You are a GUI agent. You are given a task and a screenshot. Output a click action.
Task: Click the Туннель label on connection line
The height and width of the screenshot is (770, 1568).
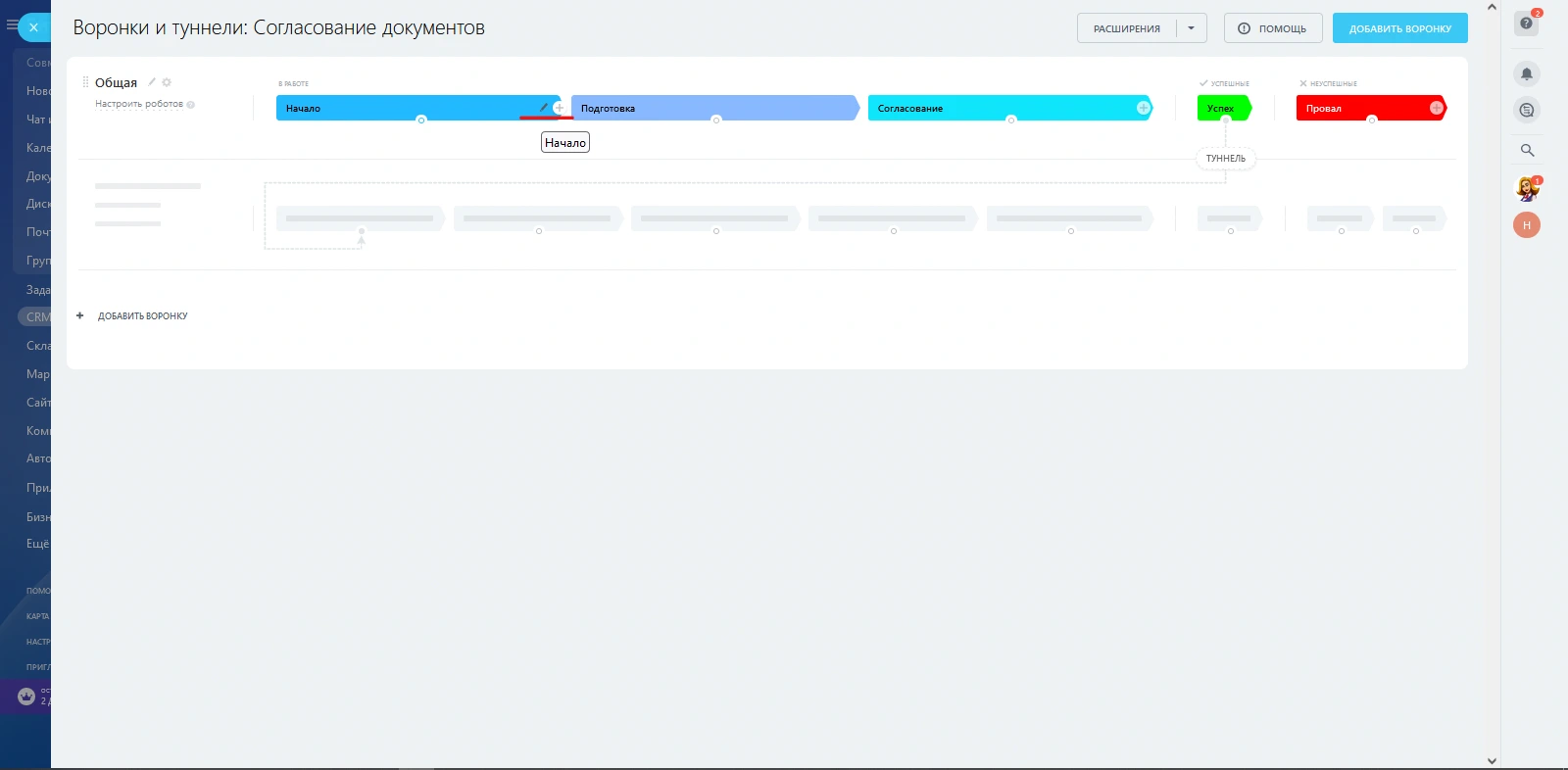(x=1225, y=159)
